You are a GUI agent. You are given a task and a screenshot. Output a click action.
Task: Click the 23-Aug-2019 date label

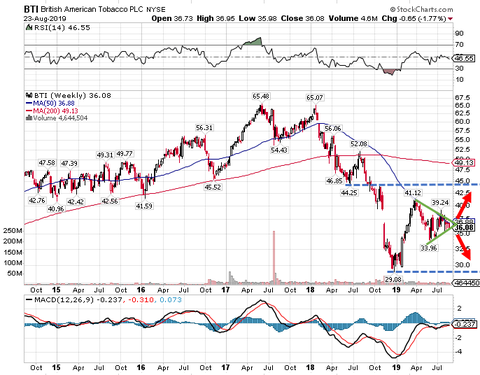[x=45, y=19]
